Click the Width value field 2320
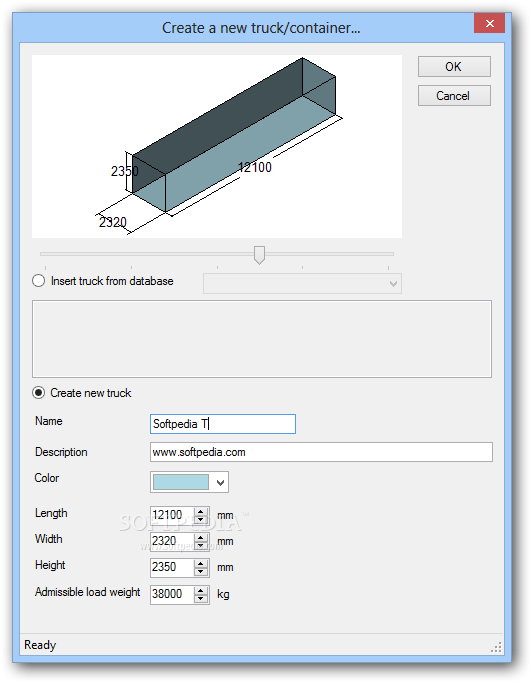This screenshot has width=532, height=683. [172, 541]
